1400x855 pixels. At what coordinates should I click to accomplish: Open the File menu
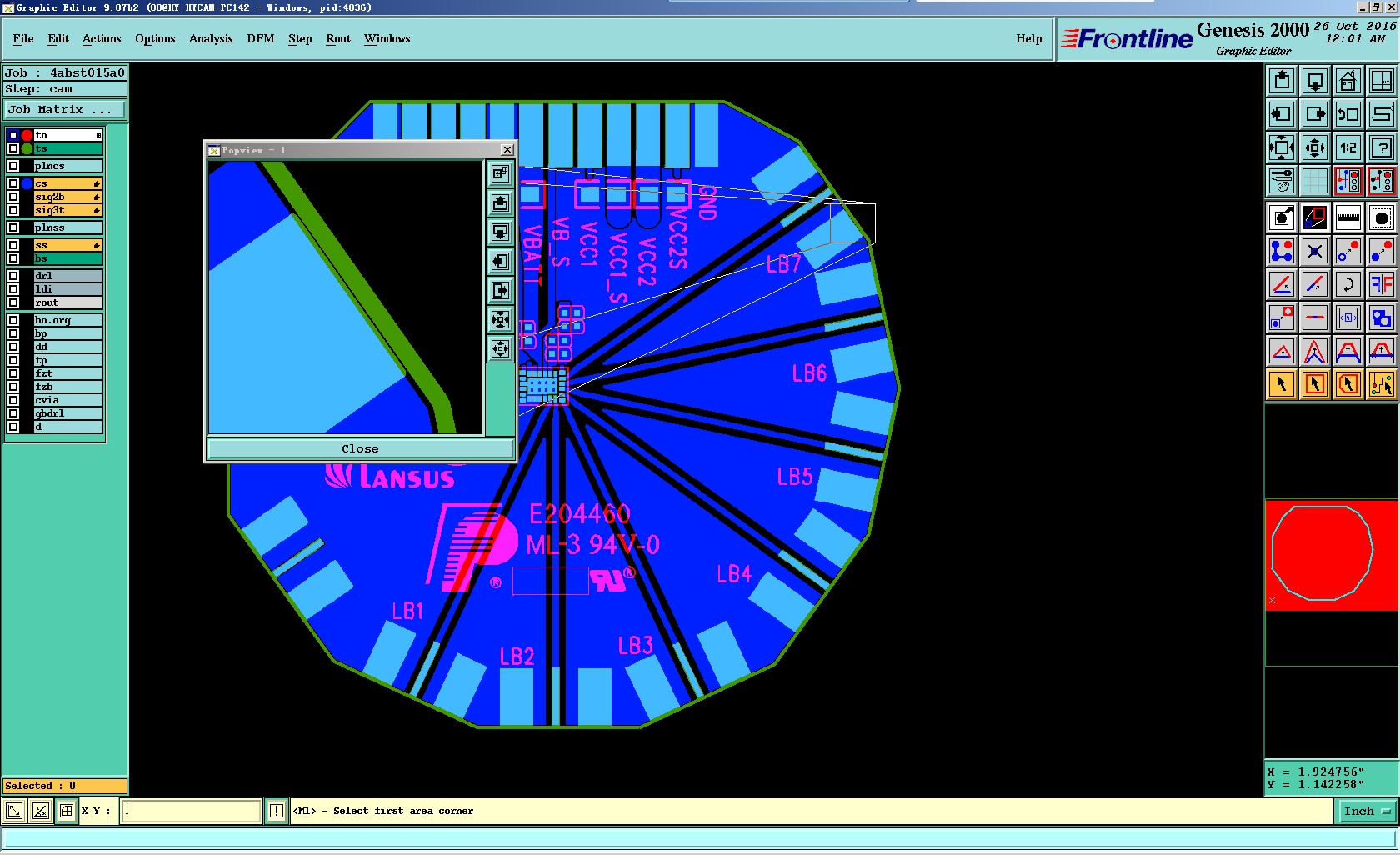tap(23, 38)
